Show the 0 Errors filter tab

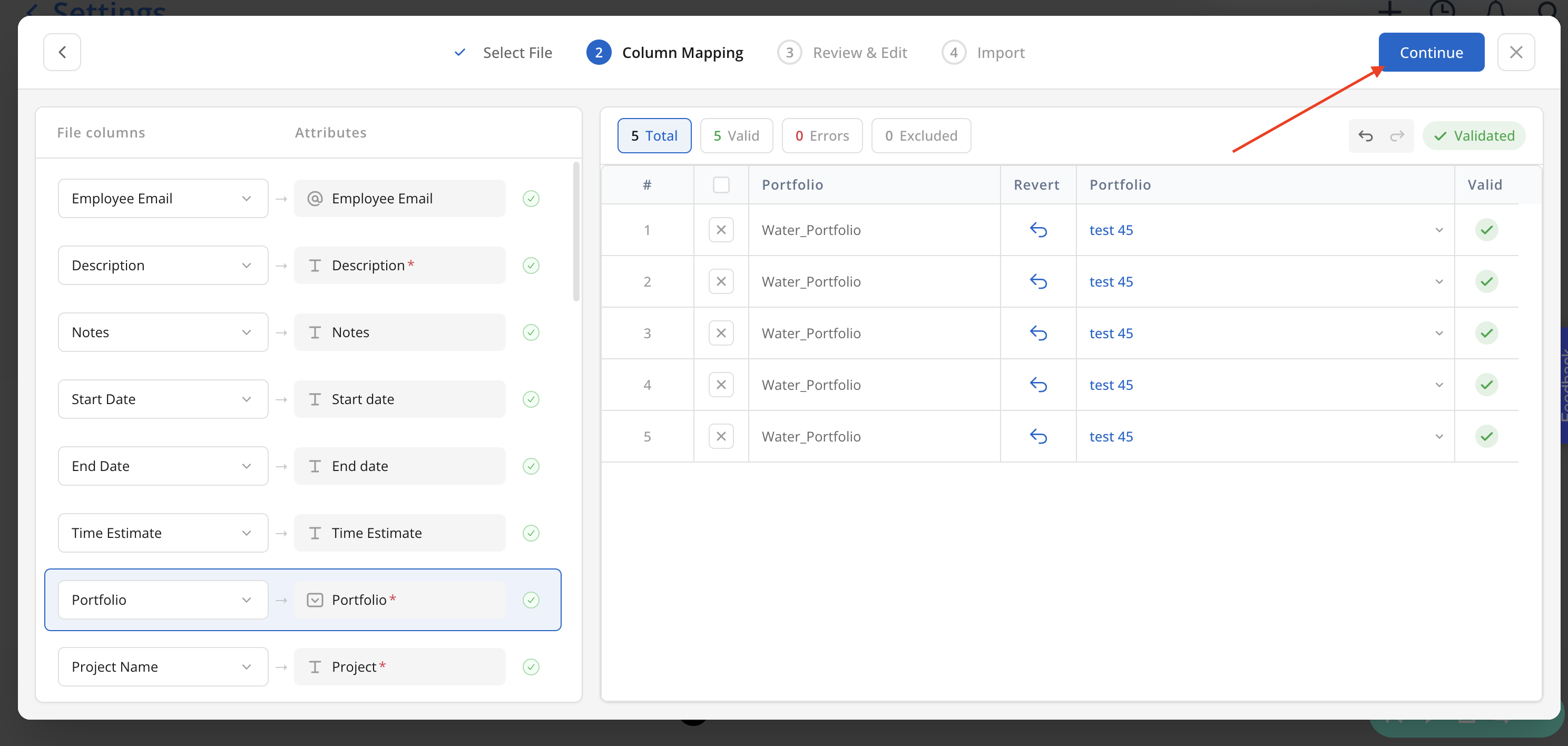click(822, 136)
